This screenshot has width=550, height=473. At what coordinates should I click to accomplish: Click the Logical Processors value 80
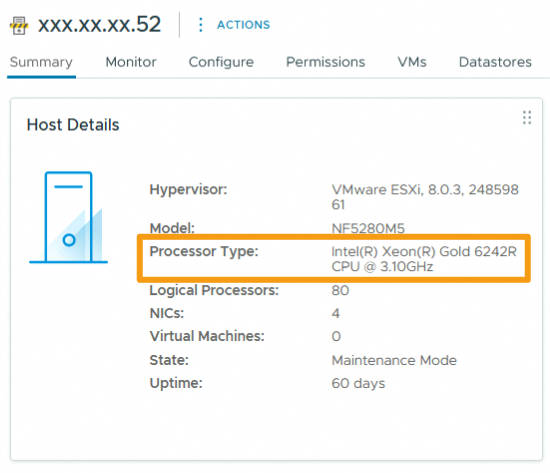coord(340,291)
